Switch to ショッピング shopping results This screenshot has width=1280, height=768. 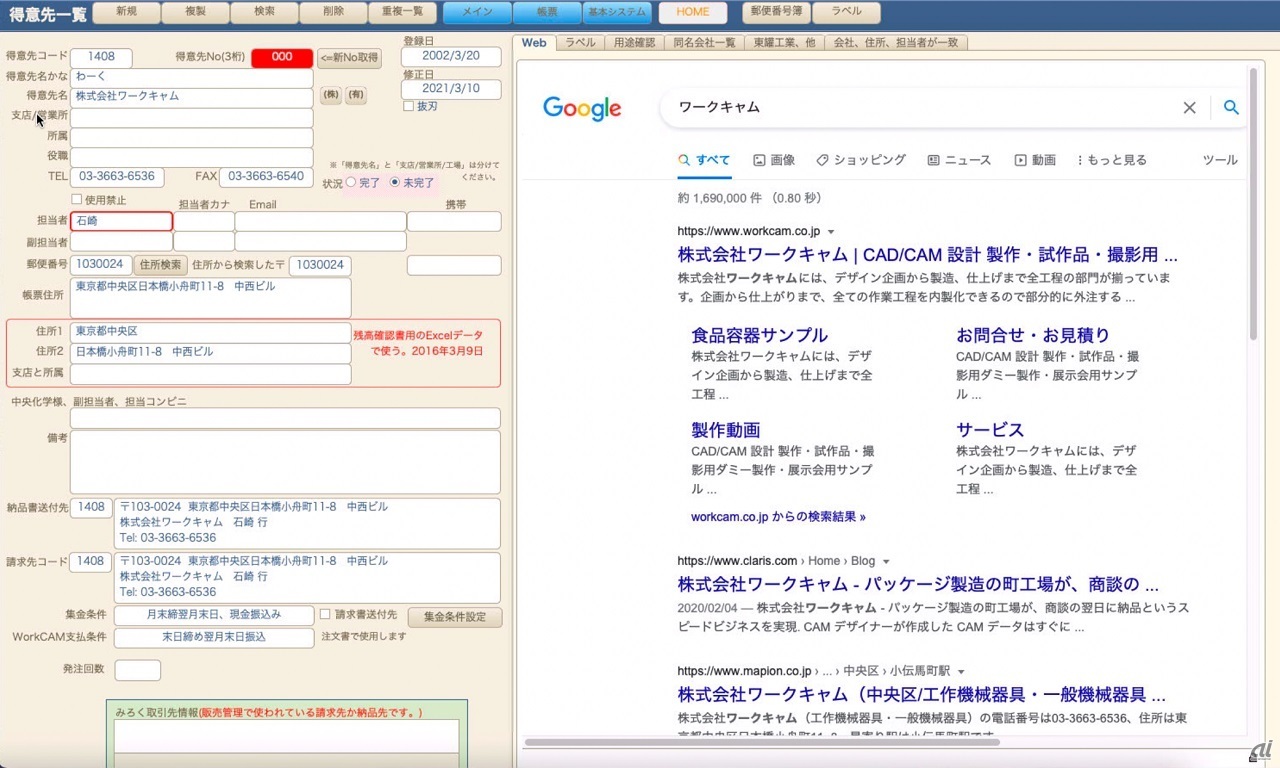point(861,160)
